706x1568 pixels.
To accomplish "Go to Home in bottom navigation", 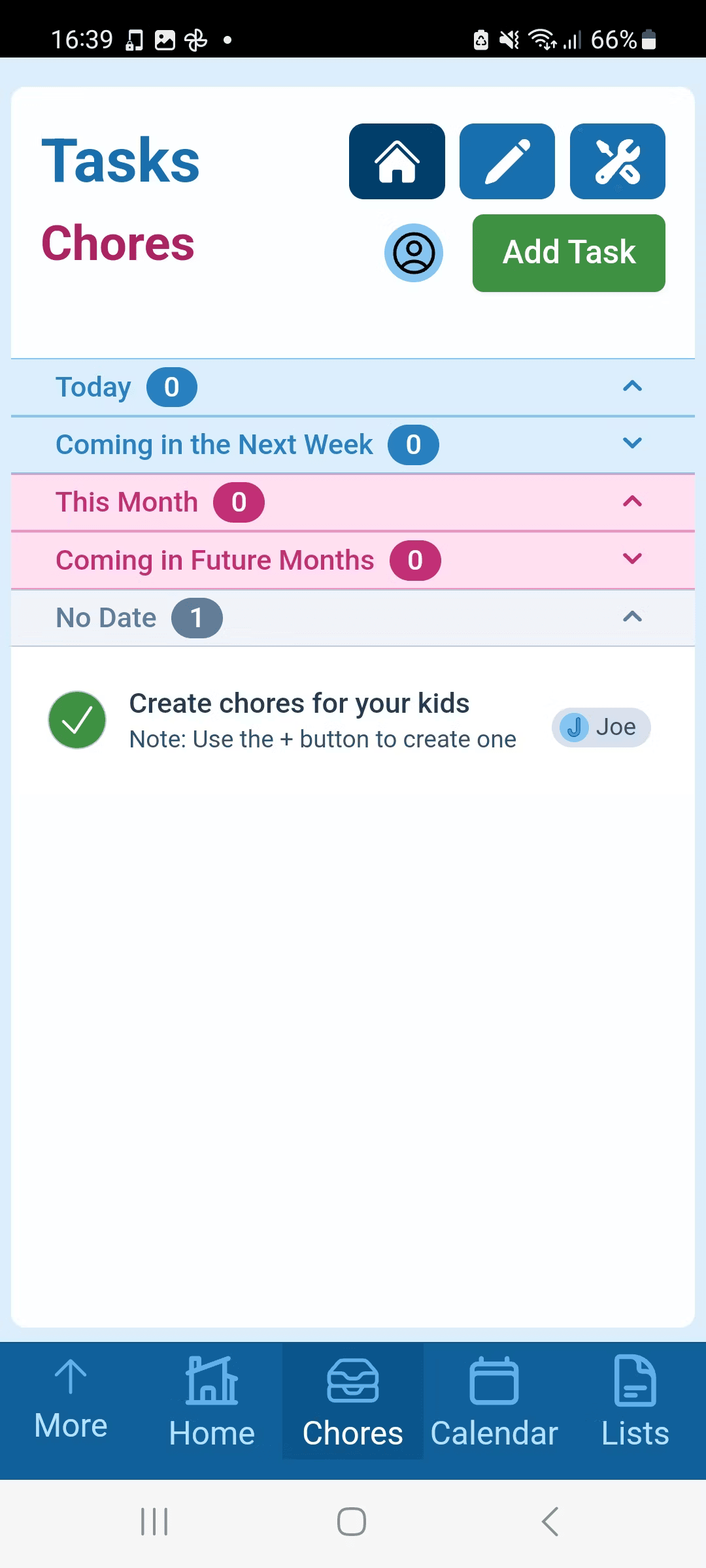I will click(x=212, y=1401).
